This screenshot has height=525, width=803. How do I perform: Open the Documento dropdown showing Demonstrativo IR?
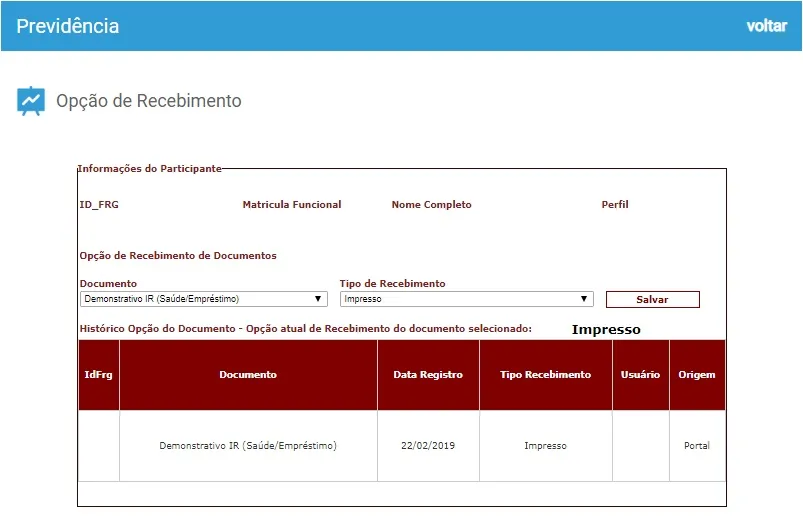(x=204, y=299)
